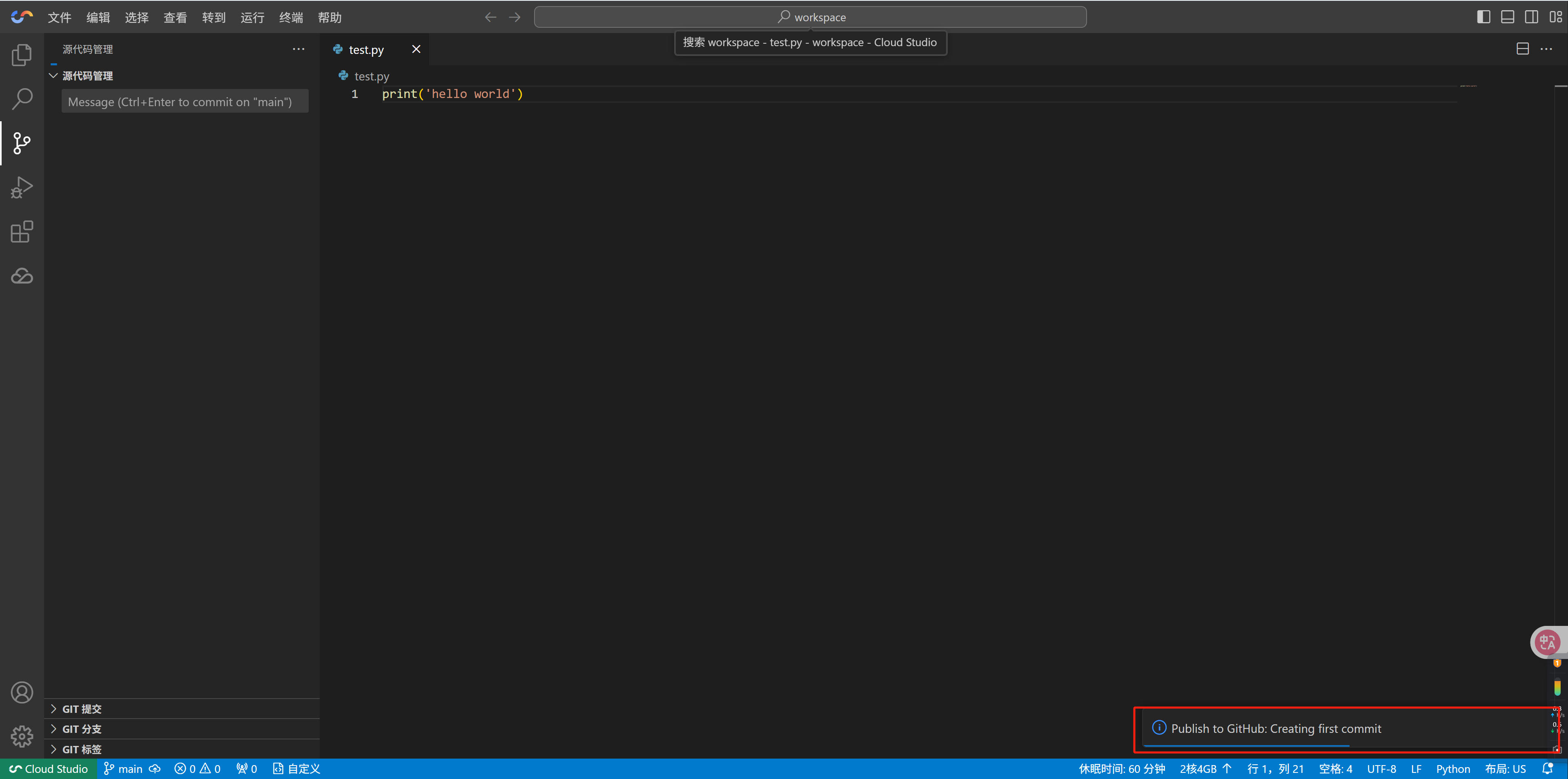Select the Source Control icon

click(x=22, y=144)
